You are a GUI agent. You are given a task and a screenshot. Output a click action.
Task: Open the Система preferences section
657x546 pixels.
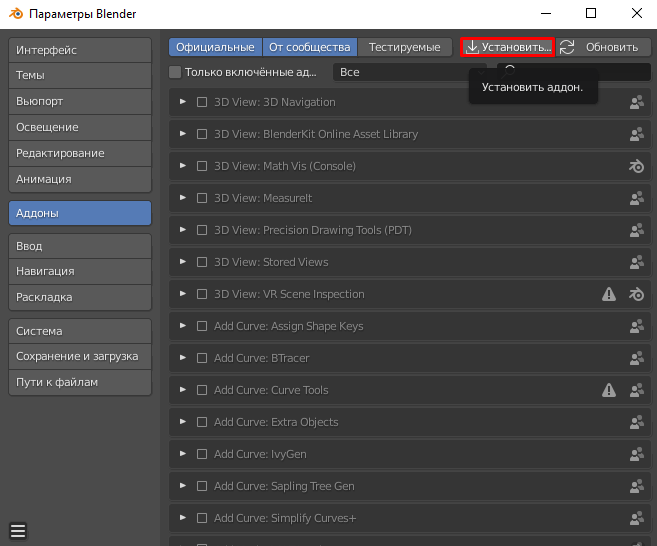(80, 331)
